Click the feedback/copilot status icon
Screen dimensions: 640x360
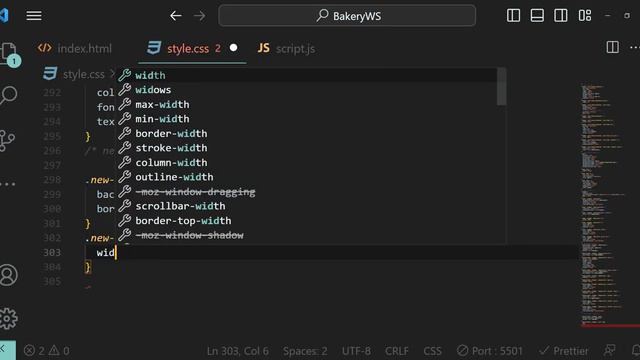coord(610,350)
